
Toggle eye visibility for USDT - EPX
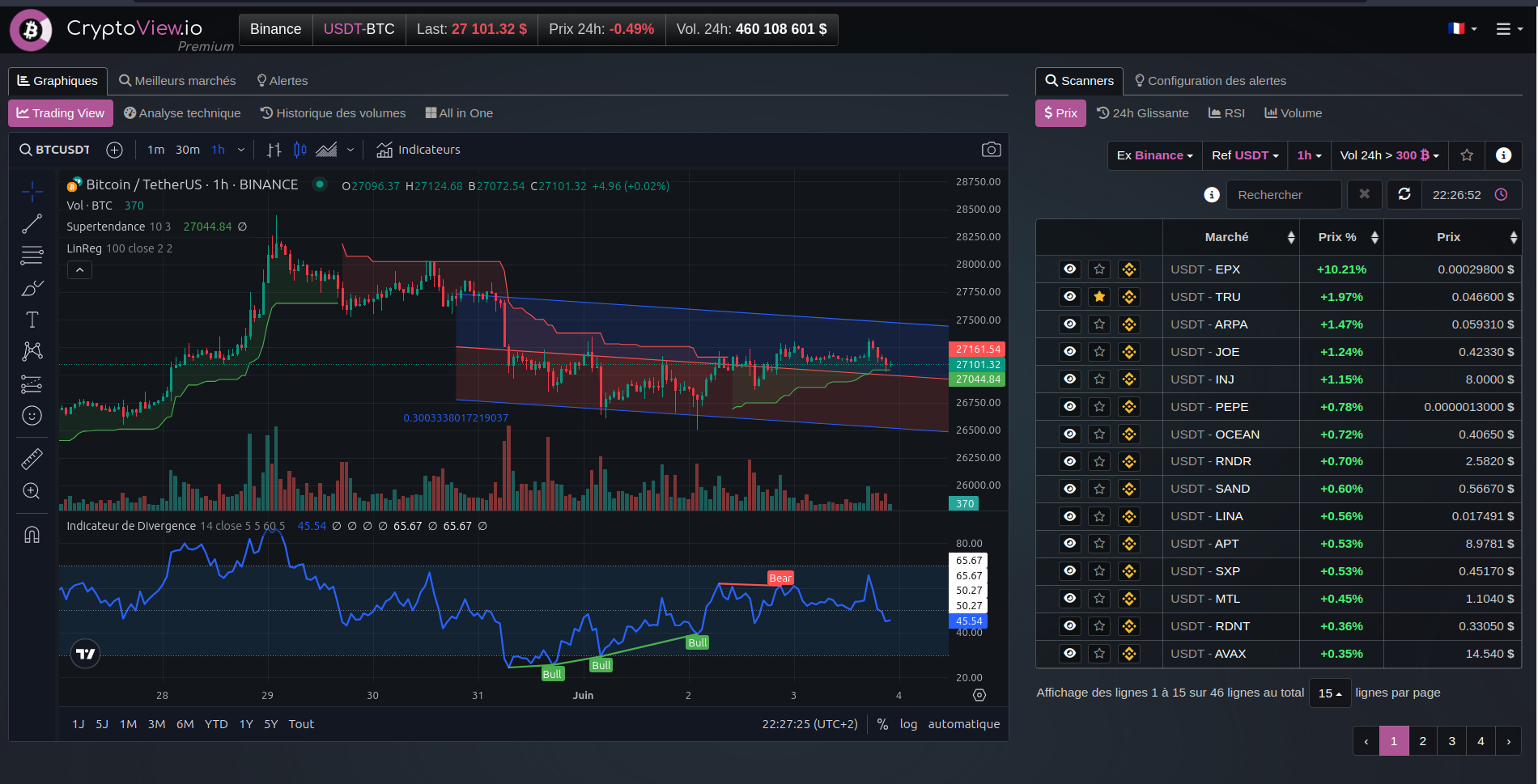point(1070,269)
